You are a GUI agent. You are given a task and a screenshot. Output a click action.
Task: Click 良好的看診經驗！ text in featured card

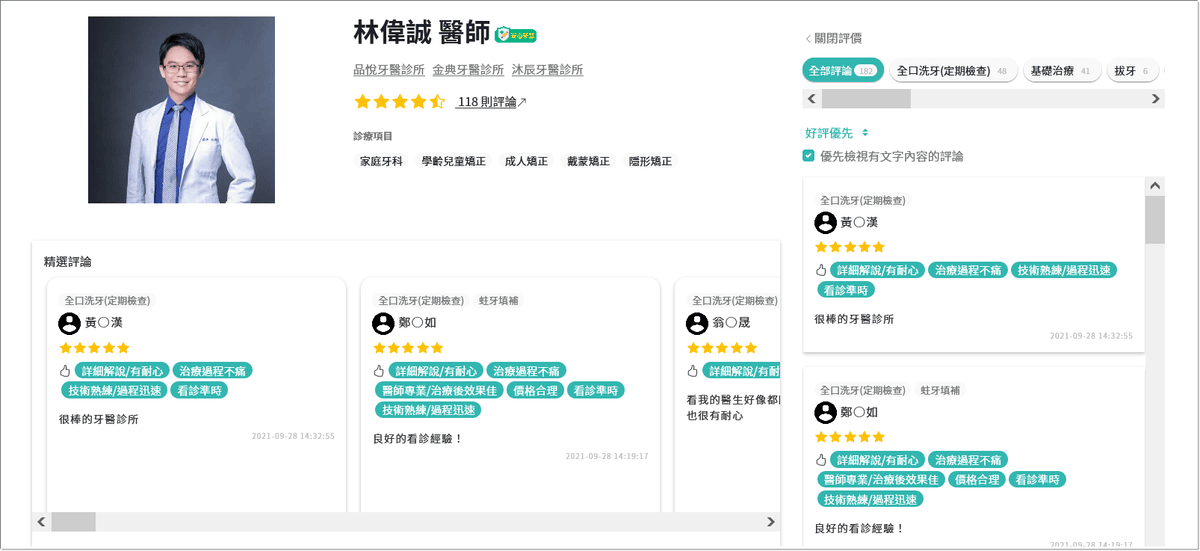click(418, 439)
